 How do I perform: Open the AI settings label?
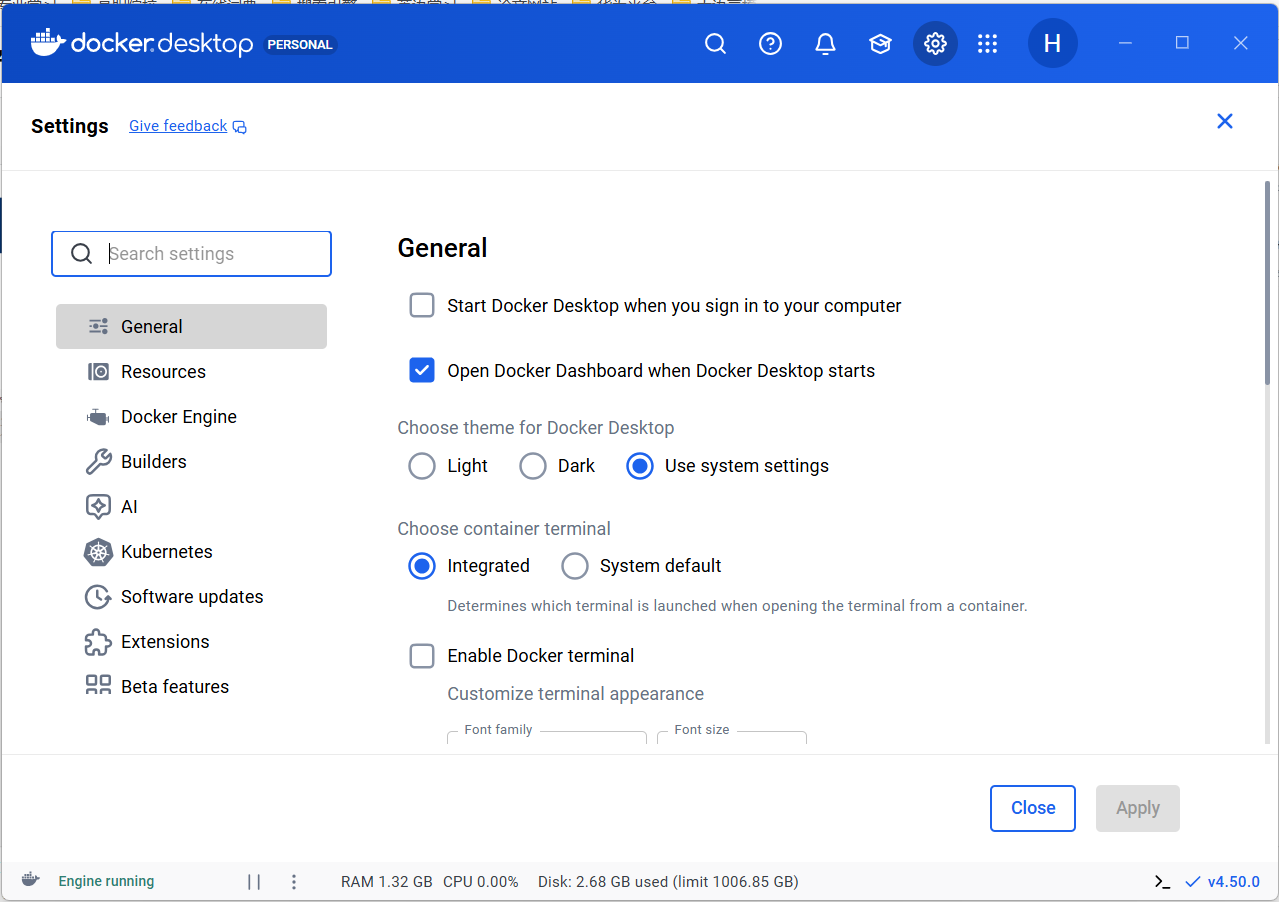tap(129, 506)
